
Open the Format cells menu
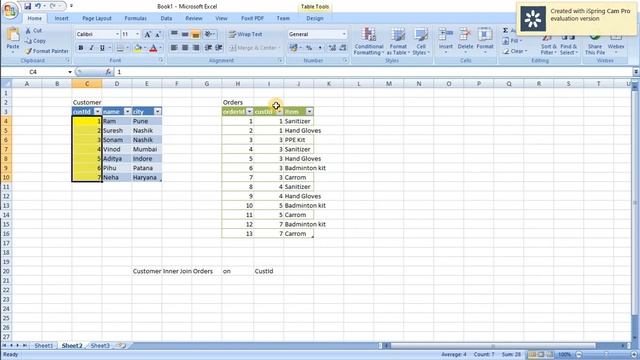[x=485, y=41]
